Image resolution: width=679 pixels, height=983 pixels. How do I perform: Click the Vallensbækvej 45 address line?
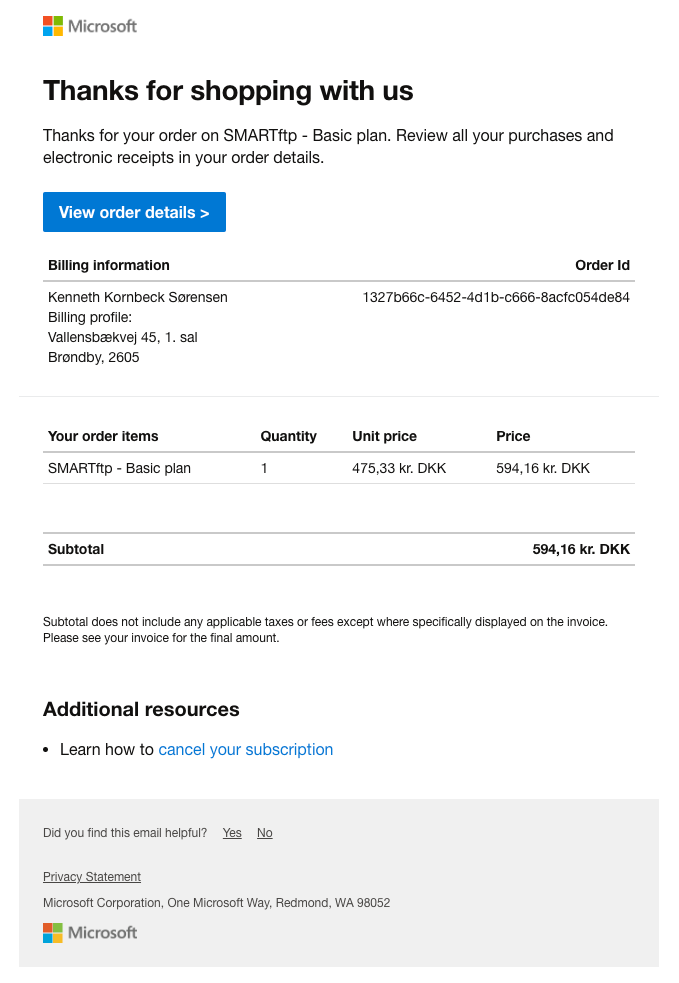pos(123,337)
